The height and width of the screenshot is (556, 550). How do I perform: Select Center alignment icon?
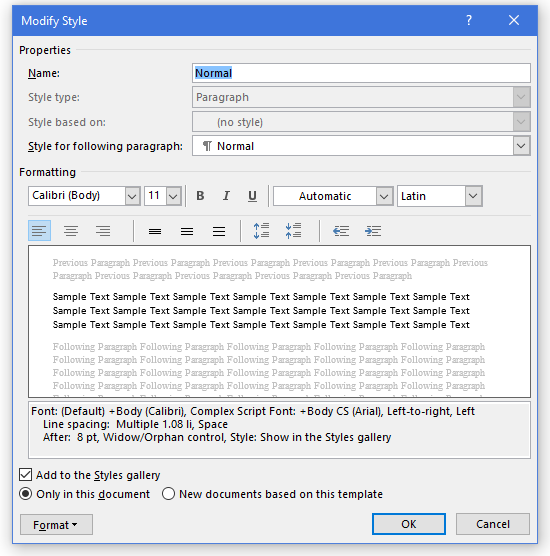(x=71, y=231)
